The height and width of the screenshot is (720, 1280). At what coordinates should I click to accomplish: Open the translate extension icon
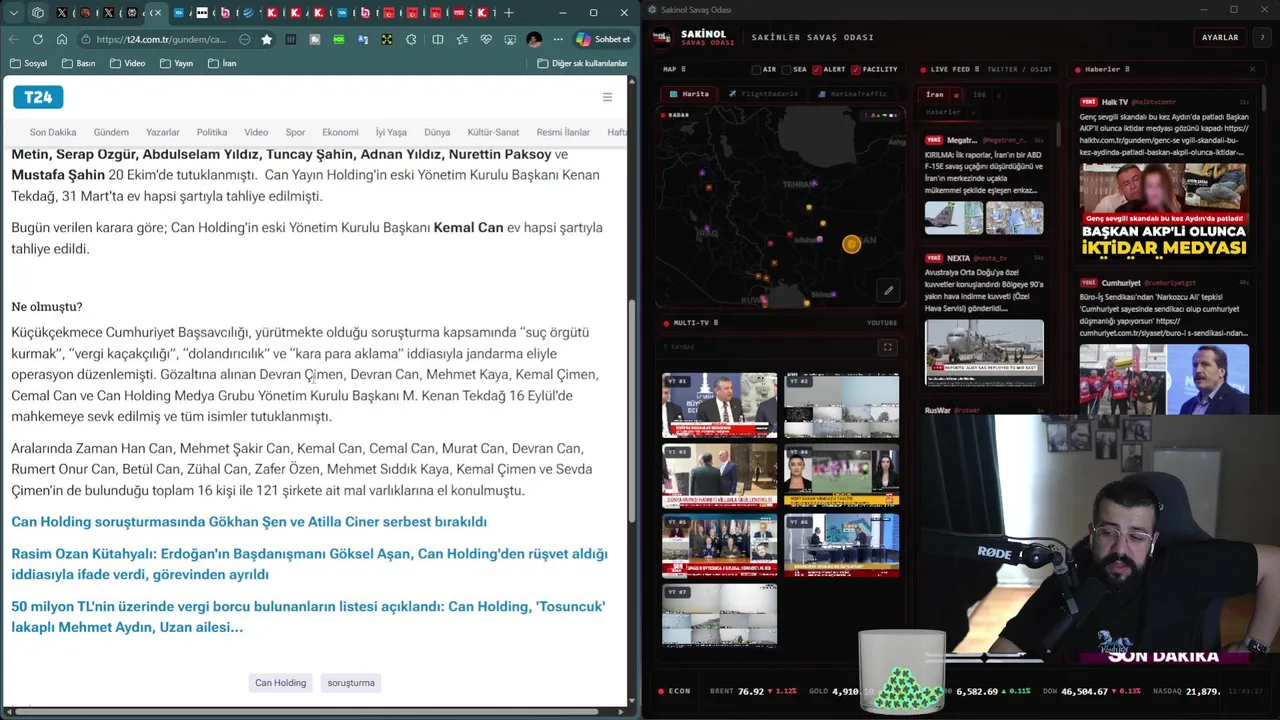click(x=363, y=39)
